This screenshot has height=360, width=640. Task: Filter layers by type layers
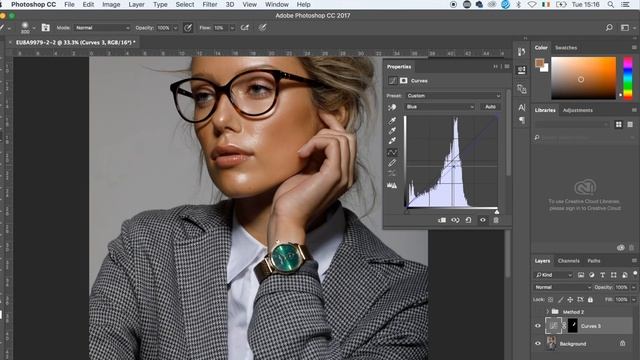pyautogui.click(x=602, y=275)
